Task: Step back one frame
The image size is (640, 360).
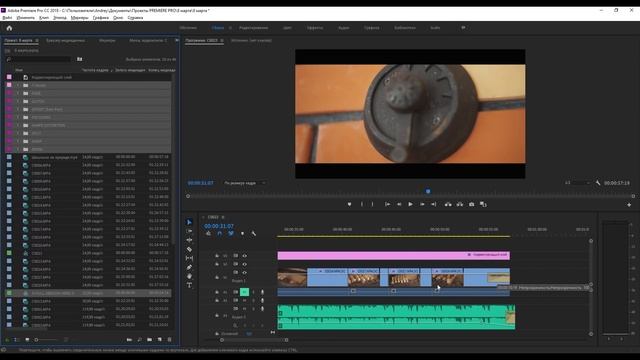Action: 399,204
